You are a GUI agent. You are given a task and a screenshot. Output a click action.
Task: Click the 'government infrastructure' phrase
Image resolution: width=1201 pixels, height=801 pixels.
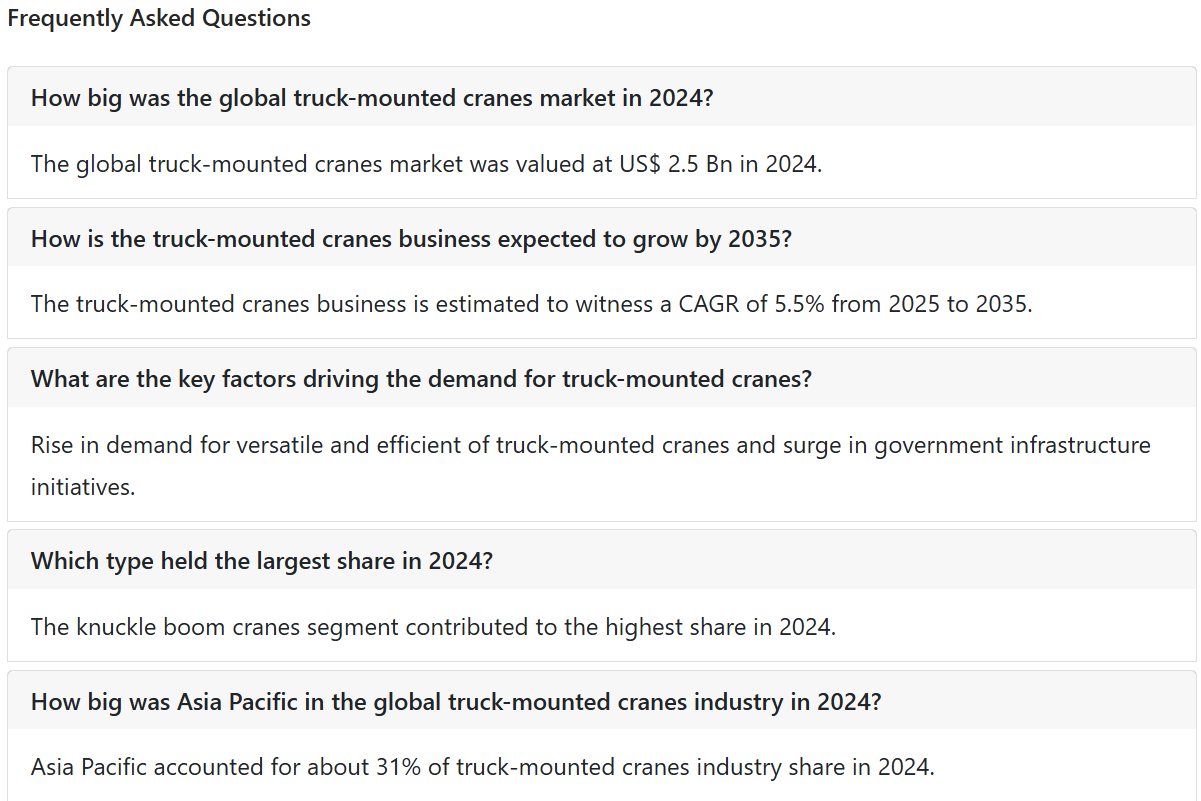pos(1013,445)
